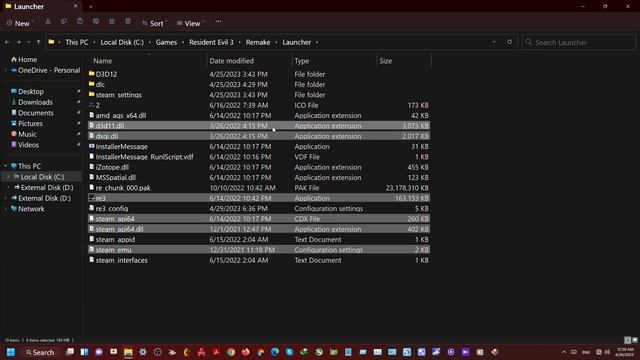Click the Delete trash icon in toolbar
The width and height of the screenshot is (640, 360).
click(128, 22)
